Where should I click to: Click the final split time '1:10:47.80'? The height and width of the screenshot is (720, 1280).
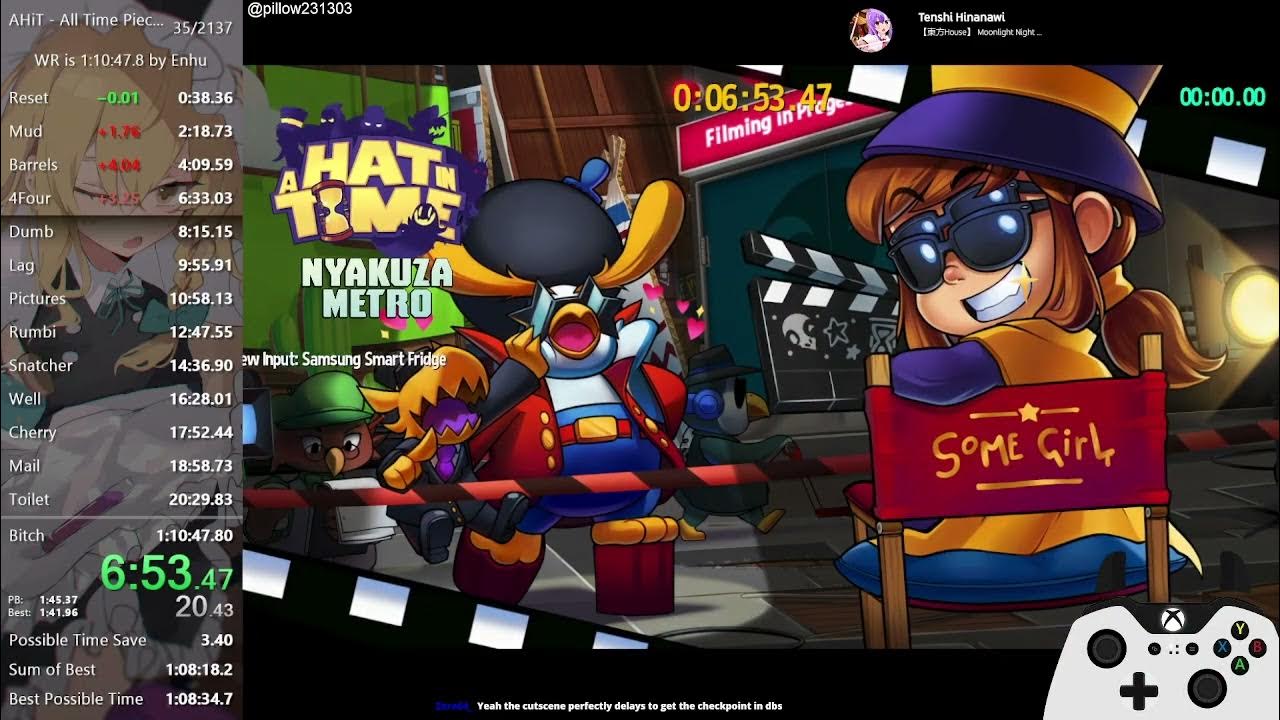click(194, 535)
